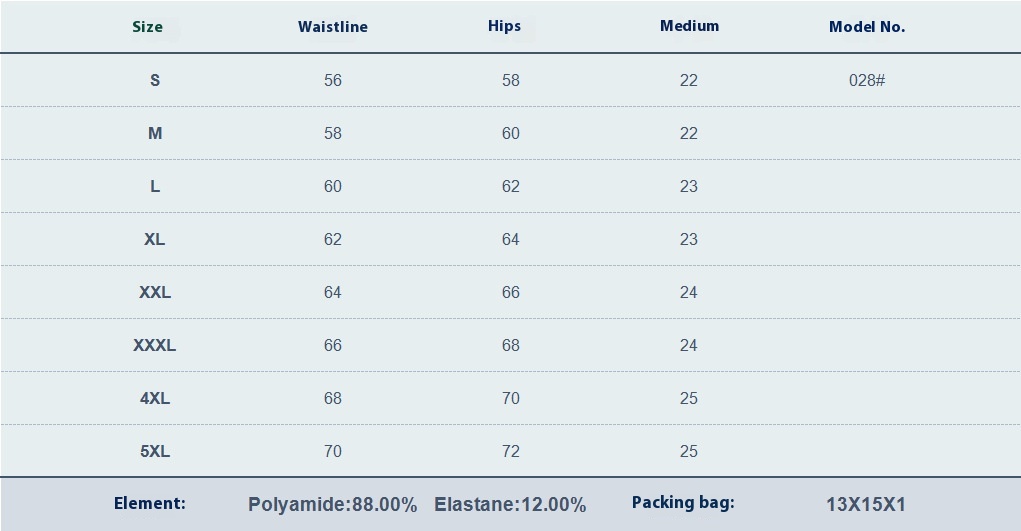Click the Waistline column header
The image size is (1021, 531).
[x=333, y=27]
